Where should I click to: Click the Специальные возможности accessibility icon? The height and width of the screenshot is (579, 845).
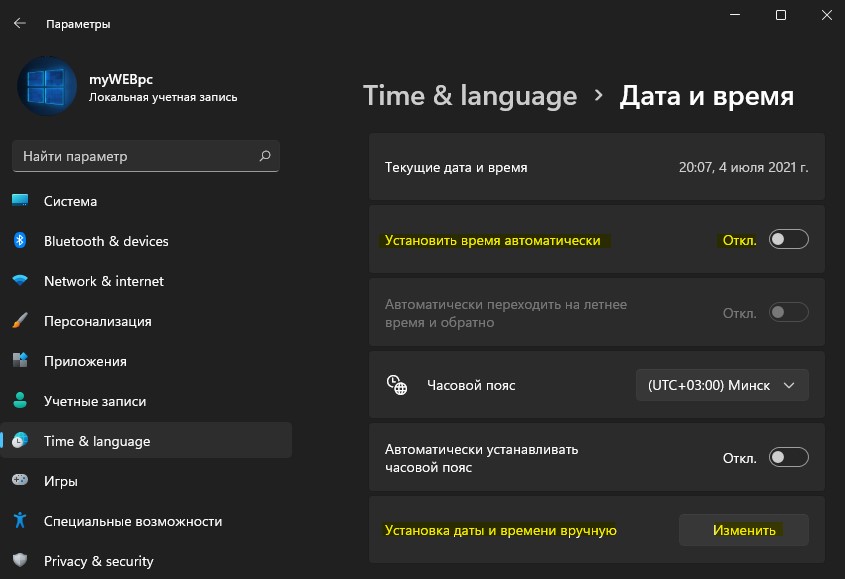[20, 520]
